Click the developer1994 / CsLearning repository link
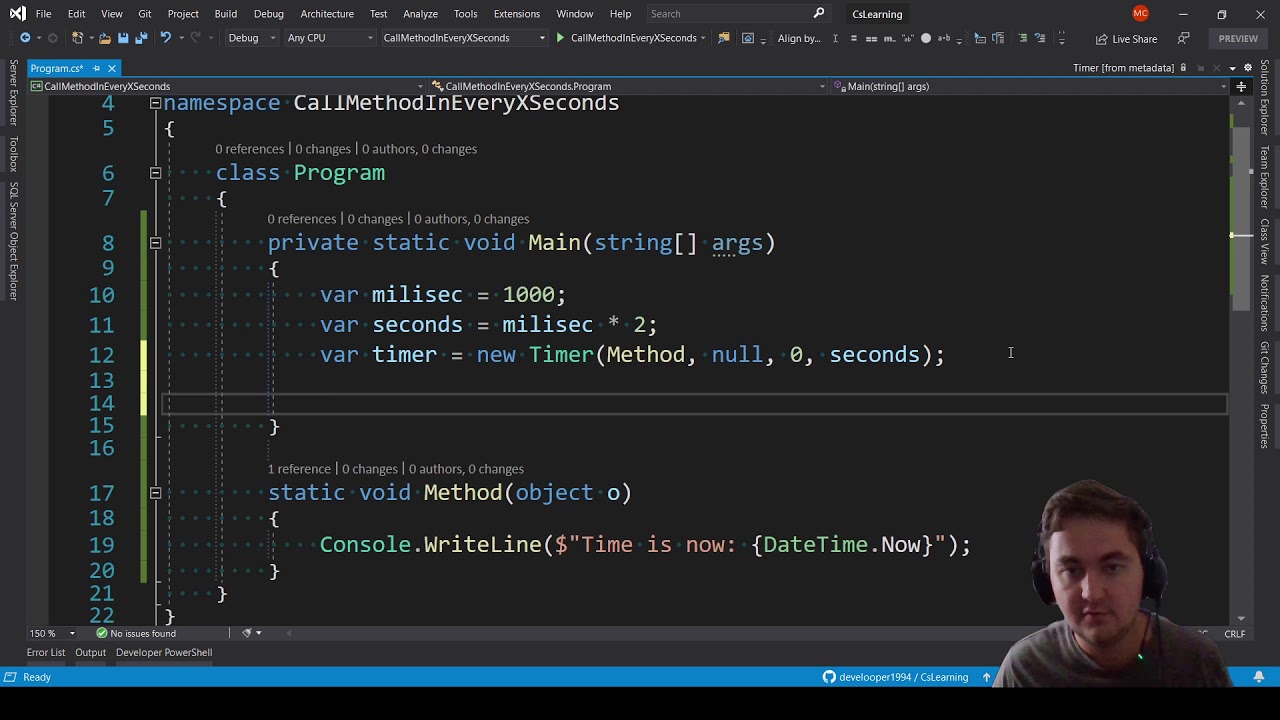This screenshot has width=1280, height=720. pyautogui.click(x=903, y=677)
